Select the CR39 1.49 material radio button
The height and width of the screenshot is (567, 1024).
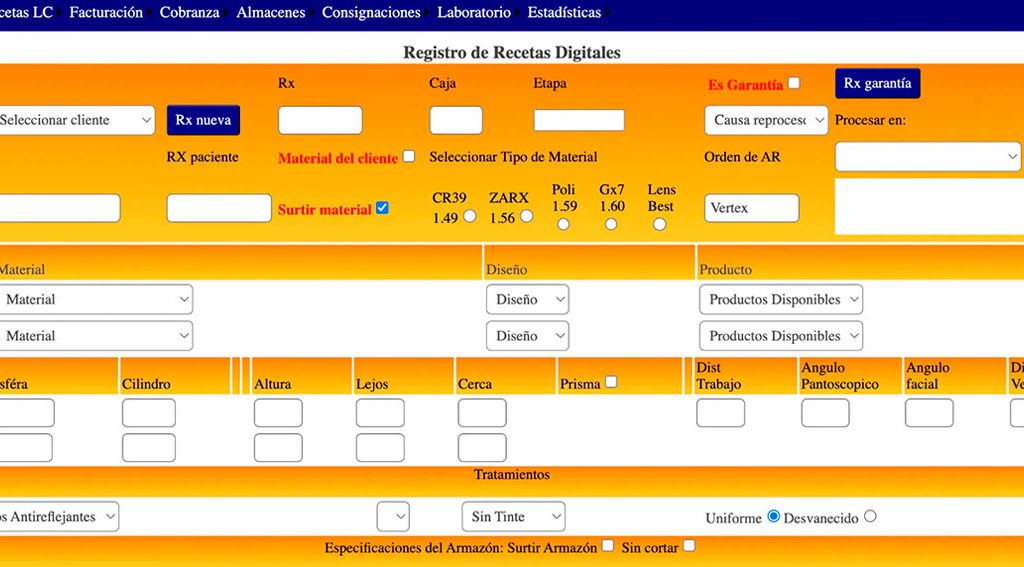(469, 217)
